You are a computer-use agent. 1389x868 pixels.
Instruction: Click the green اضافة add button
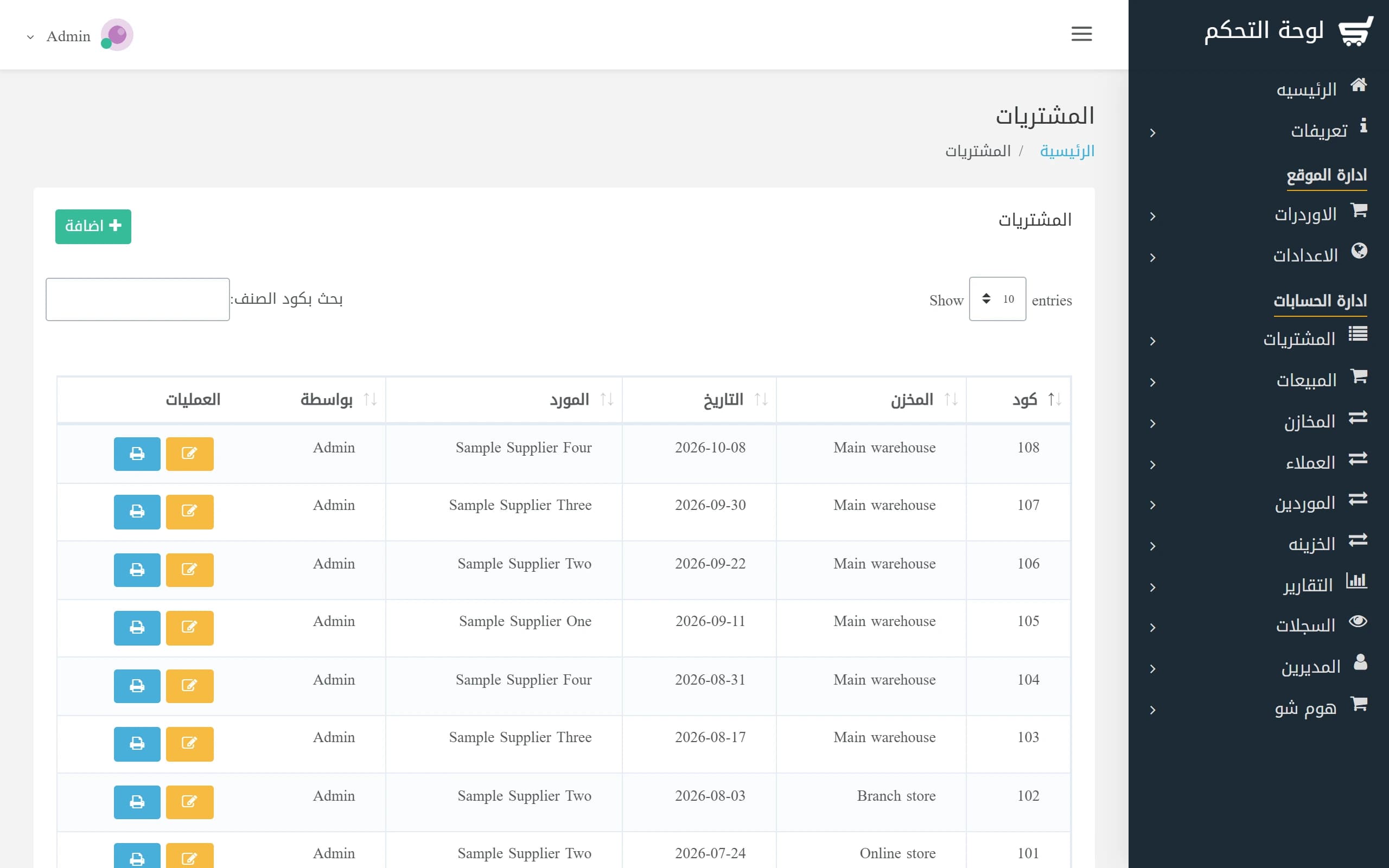(x=93, y=227)
